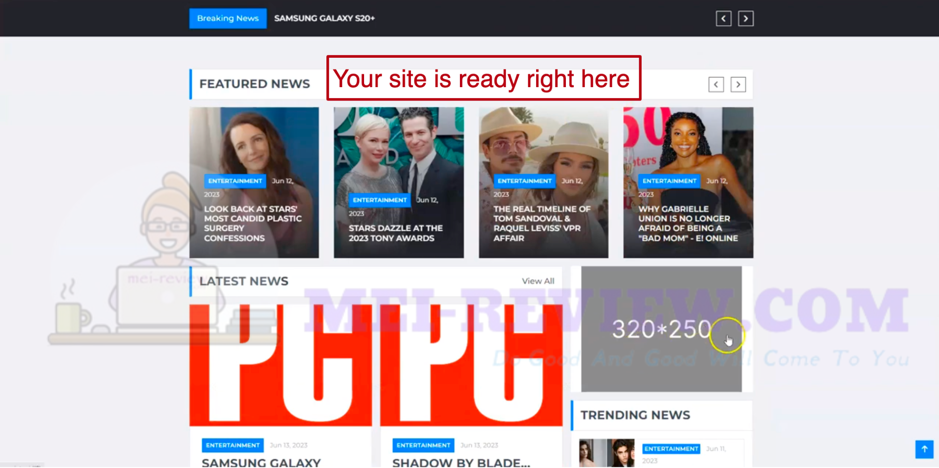Click the 320*250 ad placeholder

point(661,329)
